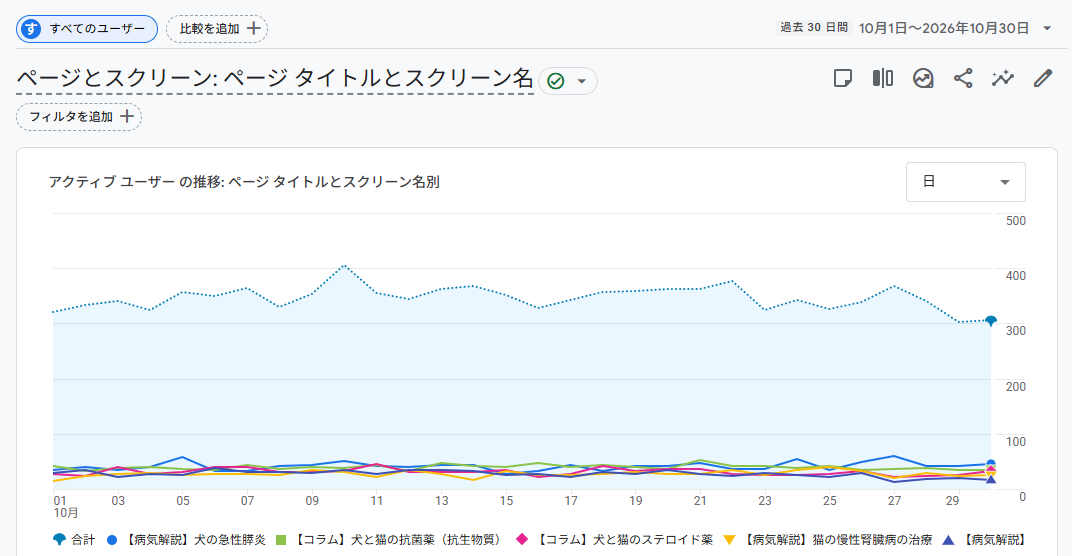Click the 比較を追加 button

click(x=217, y=29)
